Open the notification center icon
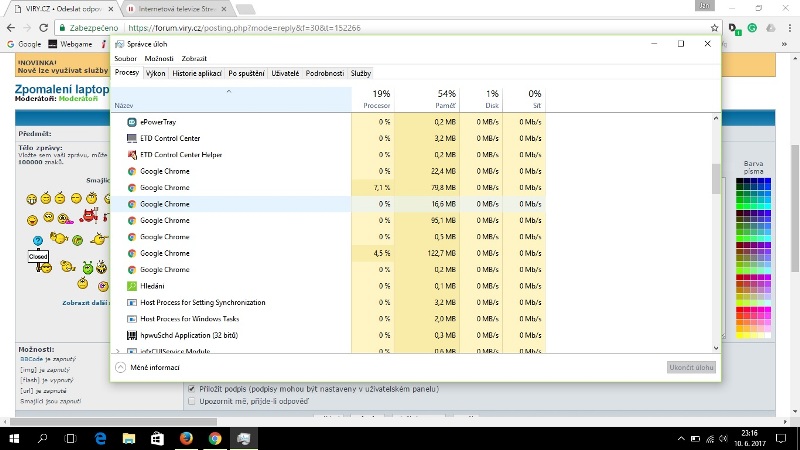Image resolution: width=800 pixels, height=450 pixels. coord(781,438)
